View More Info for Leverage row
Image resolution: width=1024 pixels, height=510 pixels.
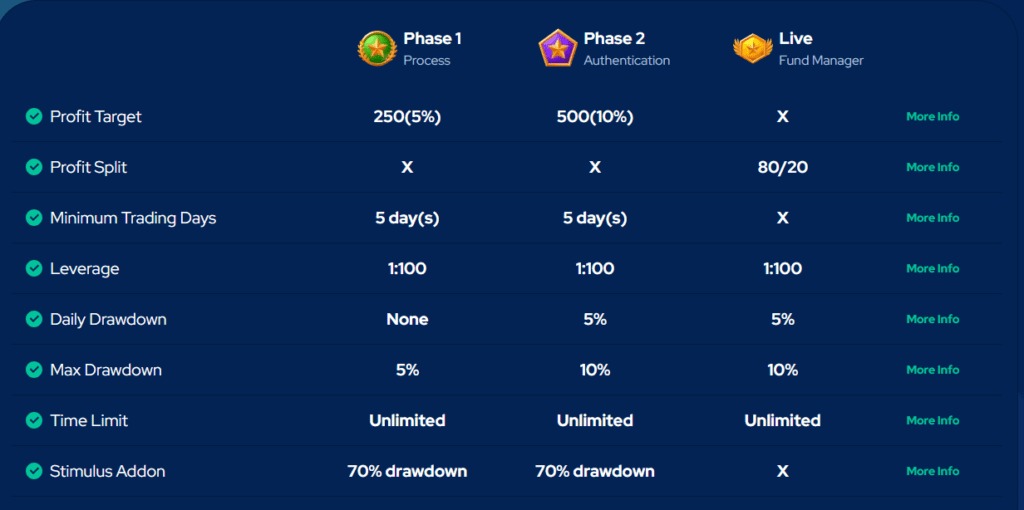(x=932, y=269)
